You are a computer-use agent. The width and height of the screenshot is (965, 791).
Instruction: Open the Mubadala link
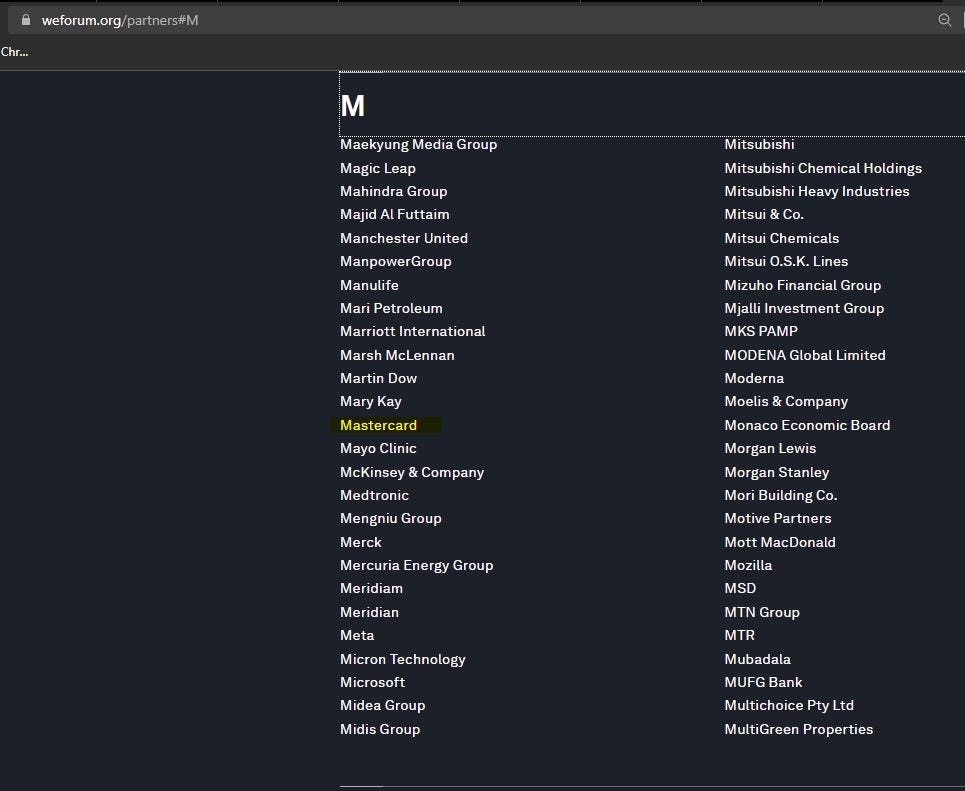coord(757,659)
